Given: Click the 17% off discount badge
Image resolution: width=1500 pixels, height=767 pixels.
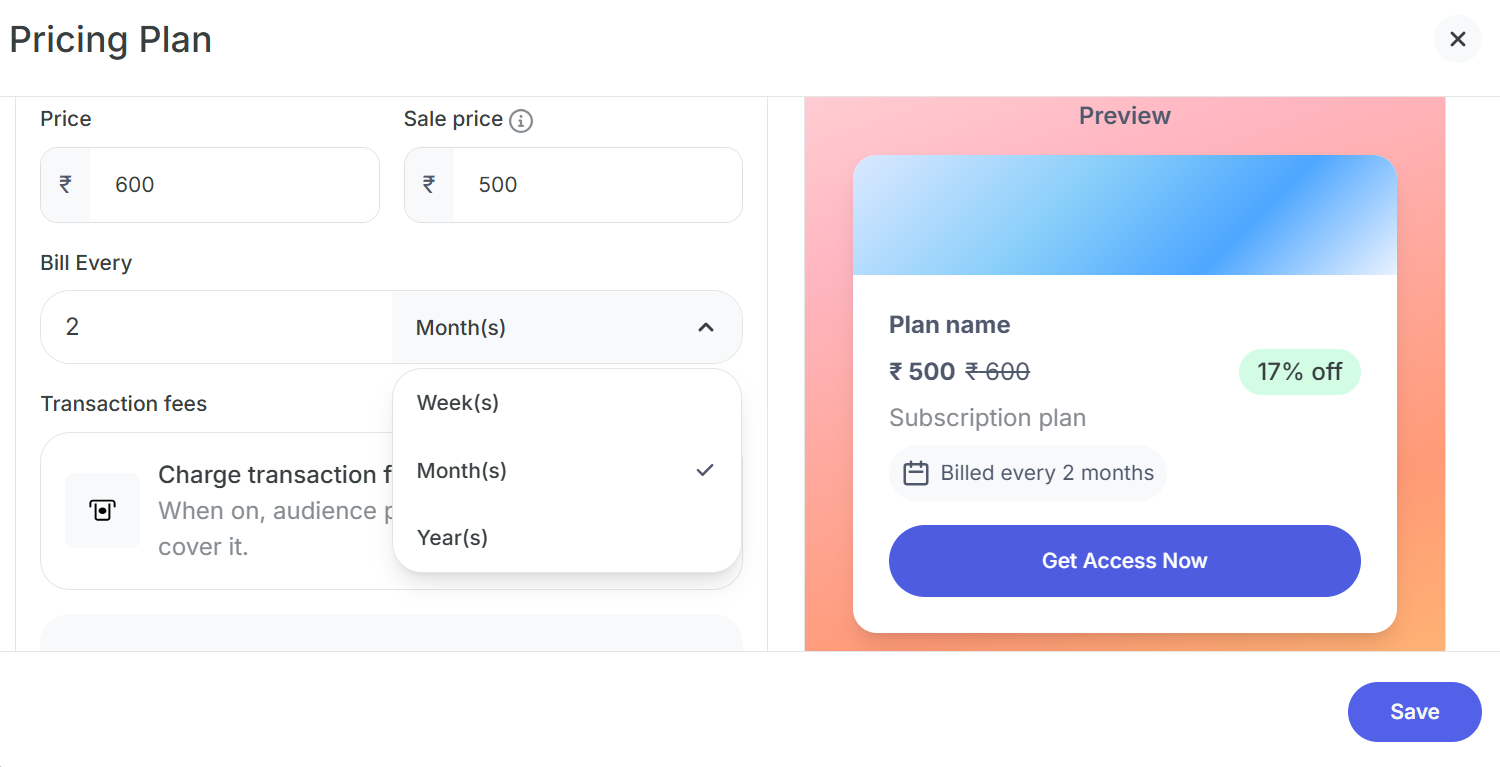Looking at the screenshot, I should click(1299, 372).
